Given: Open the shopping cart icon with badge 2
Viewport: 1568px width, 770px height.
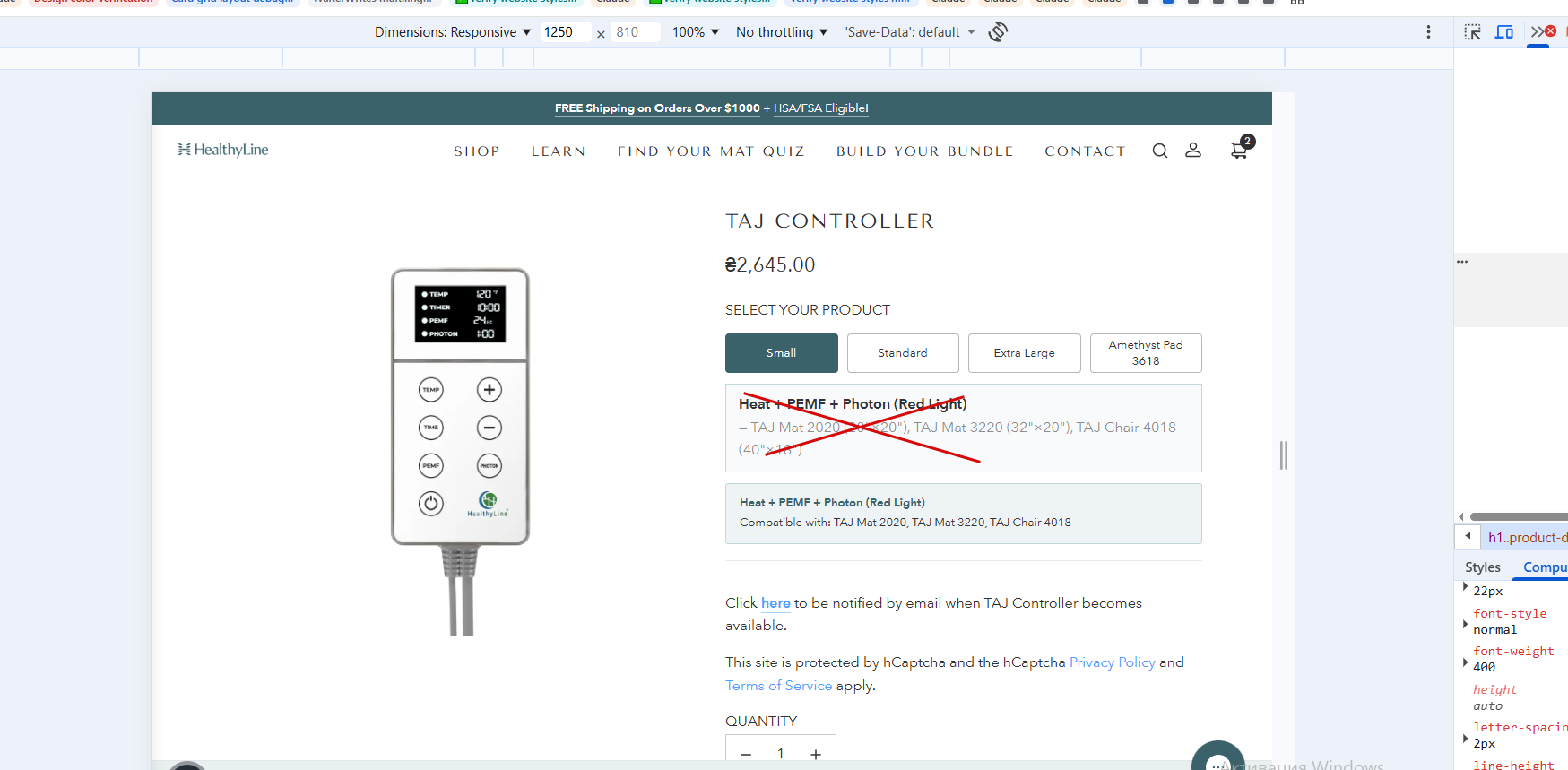Looking at the screenshot, I should coord(1241,148).
